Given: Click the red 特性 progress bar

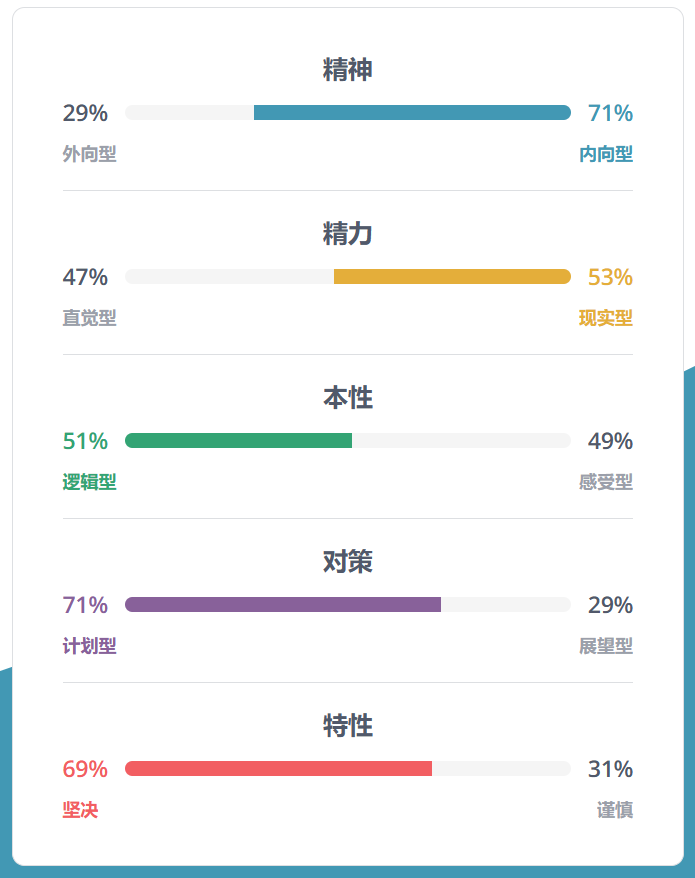Looking at the screenshot, I should coord(278,769).
